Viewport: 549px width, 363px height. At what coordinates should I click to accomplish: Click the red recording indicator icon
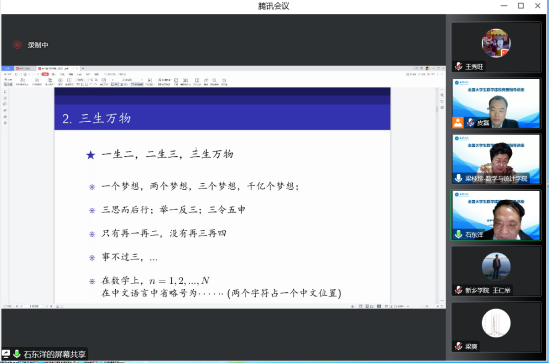coord(17,45)
